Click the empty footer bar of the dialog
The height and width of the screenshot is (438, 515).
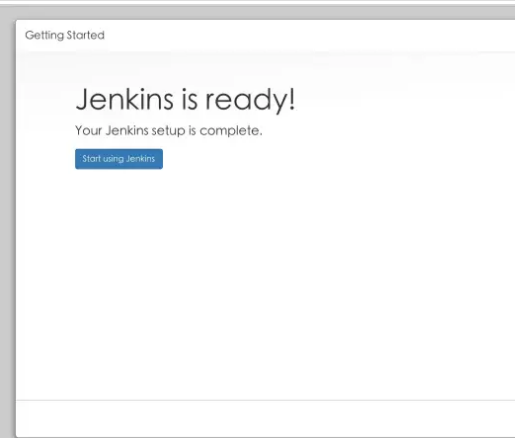click(x=266, y=419)
